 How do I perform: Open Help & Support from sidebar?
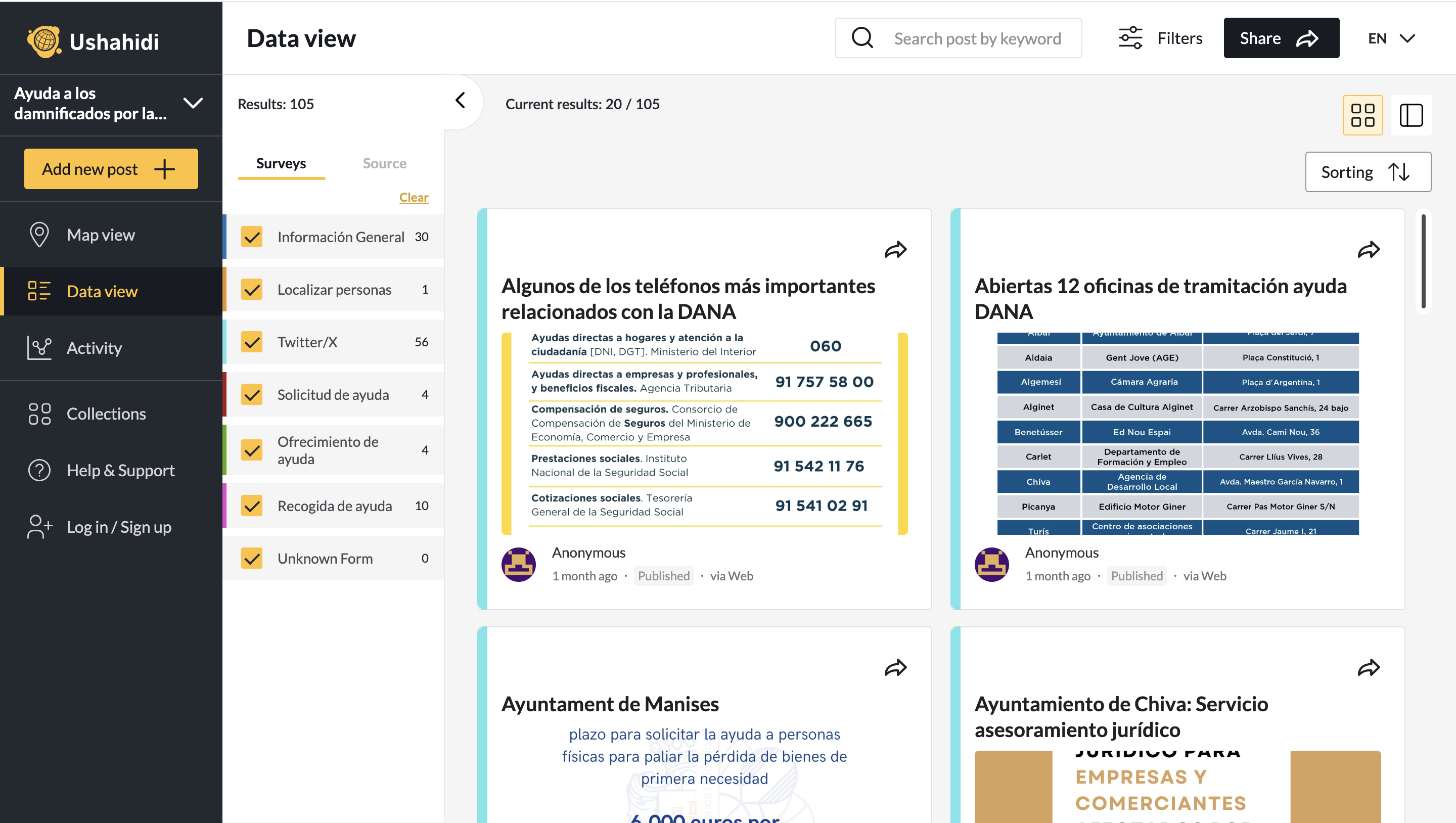tap(111, 470)
